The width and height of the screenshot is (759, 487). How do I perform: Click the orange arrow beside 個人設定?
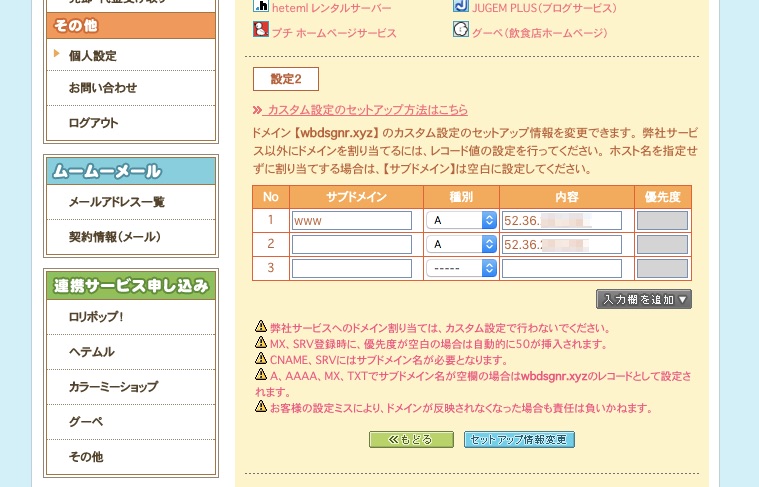click(57, 53)
